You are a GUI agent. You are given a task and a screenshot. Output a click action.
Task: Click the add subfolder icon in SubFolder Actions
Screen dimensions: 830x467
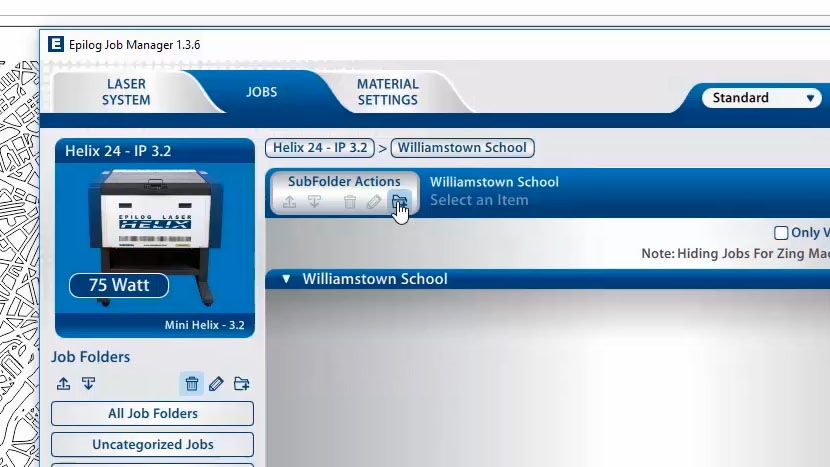(399, 202)
